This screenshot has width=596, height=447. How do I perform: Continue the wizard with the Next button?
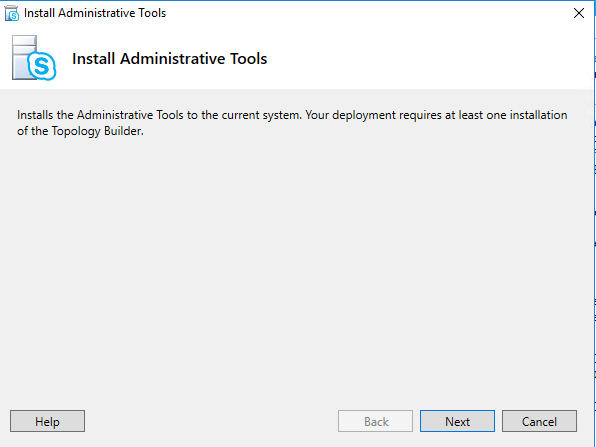pos(457,421)
